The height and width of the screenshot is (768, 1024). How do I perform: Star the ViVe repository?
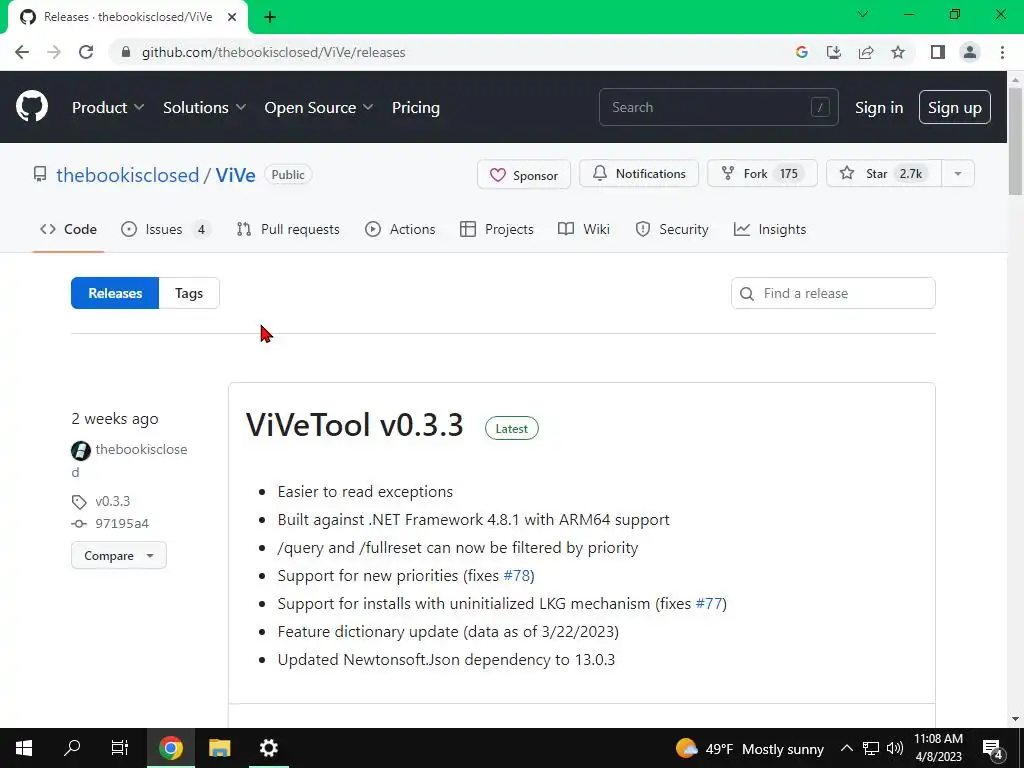884,174
